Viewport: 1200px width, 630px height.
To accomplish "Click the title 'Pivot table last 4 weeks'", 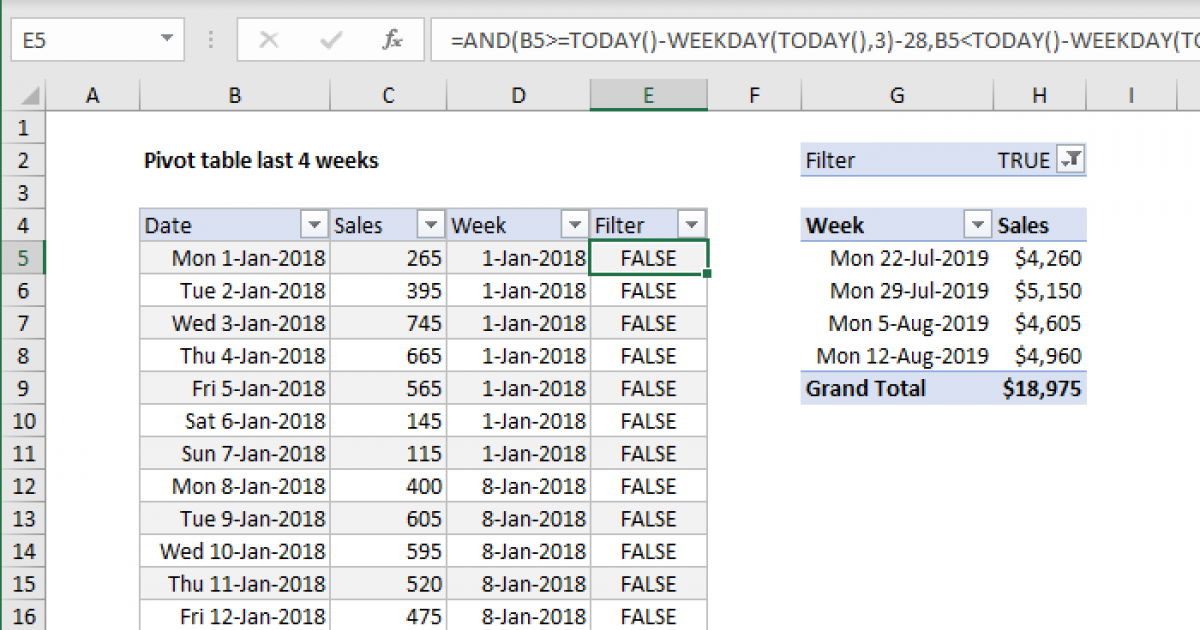I will click(x=261, y=160).
